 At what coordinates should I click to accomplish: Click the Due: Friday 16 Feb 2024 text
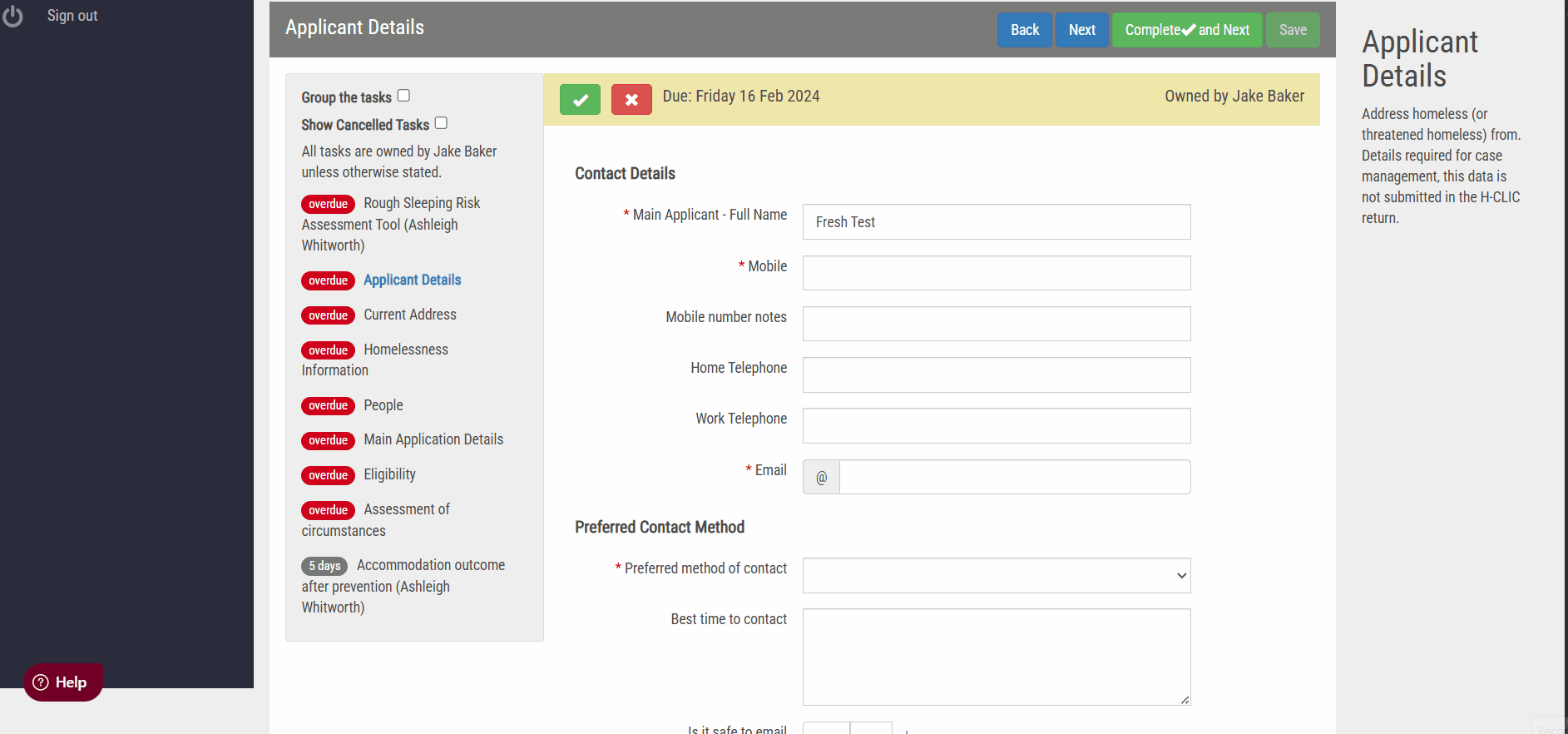tap(741, 96)
